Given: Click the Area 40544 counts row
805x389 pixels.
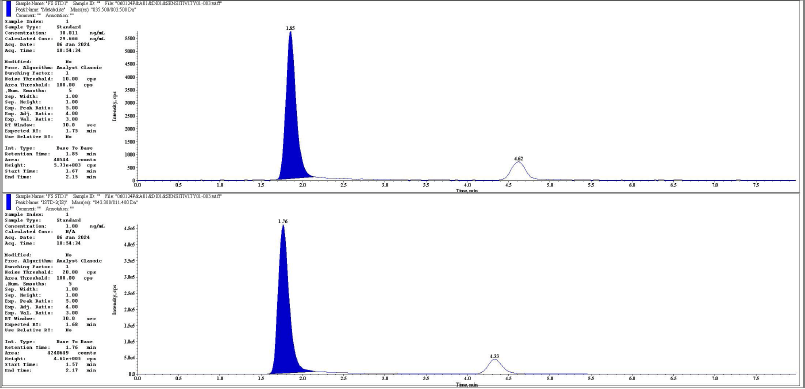Looking at the screenshot, I should click(x=50, y=160).
